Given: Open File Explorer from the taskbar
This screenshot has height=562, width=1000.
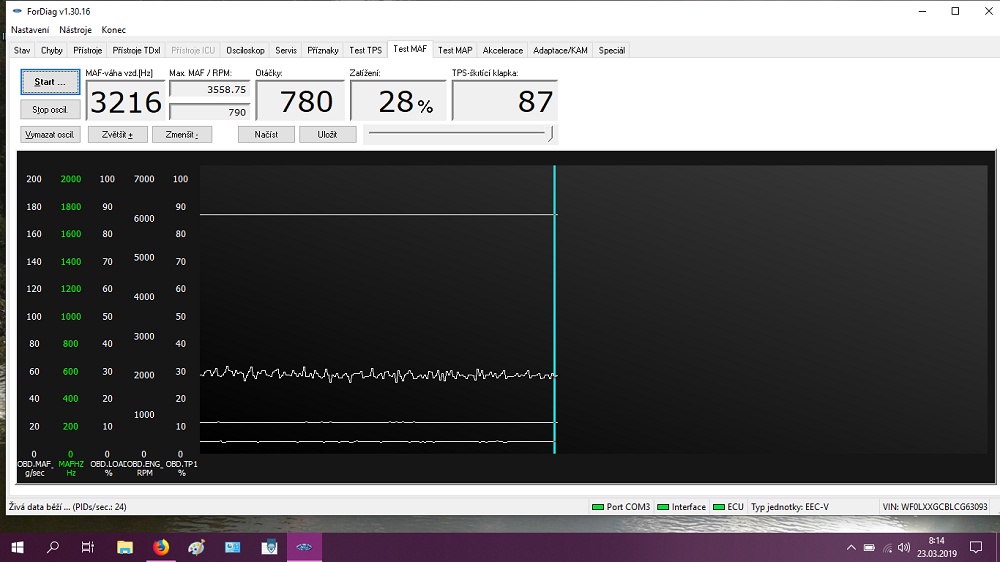Looking at the screenshot, I should point(125,547).
